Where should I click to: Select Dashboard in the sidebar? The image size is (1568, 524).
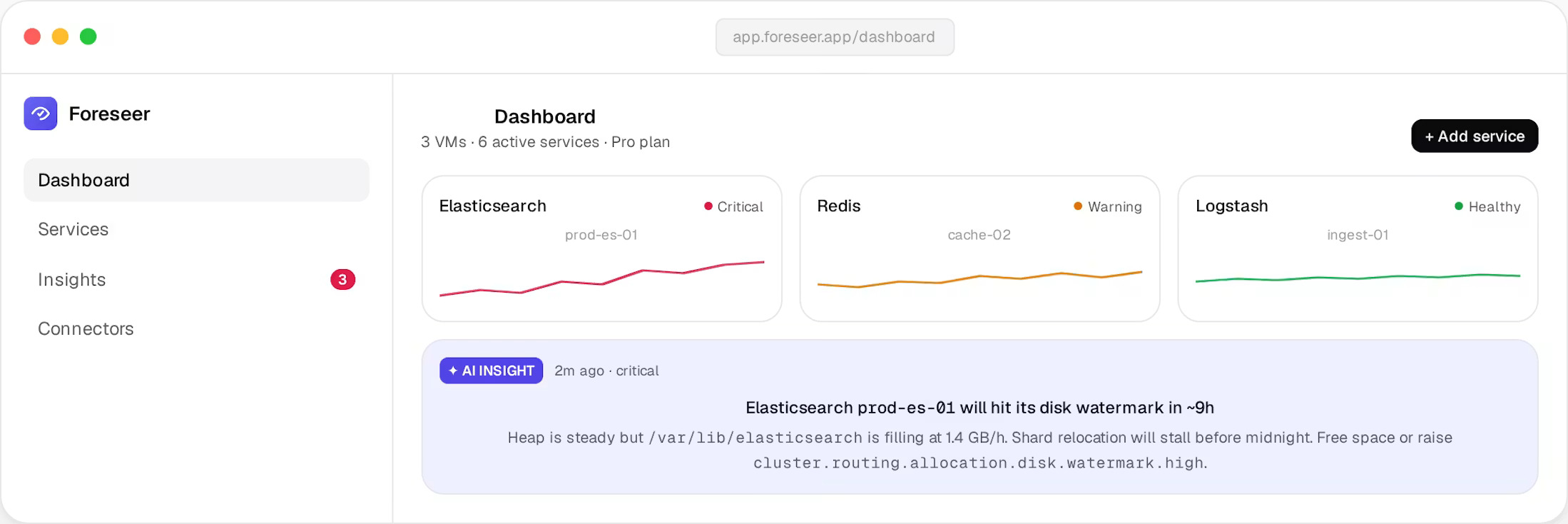[x=196, y=180]
